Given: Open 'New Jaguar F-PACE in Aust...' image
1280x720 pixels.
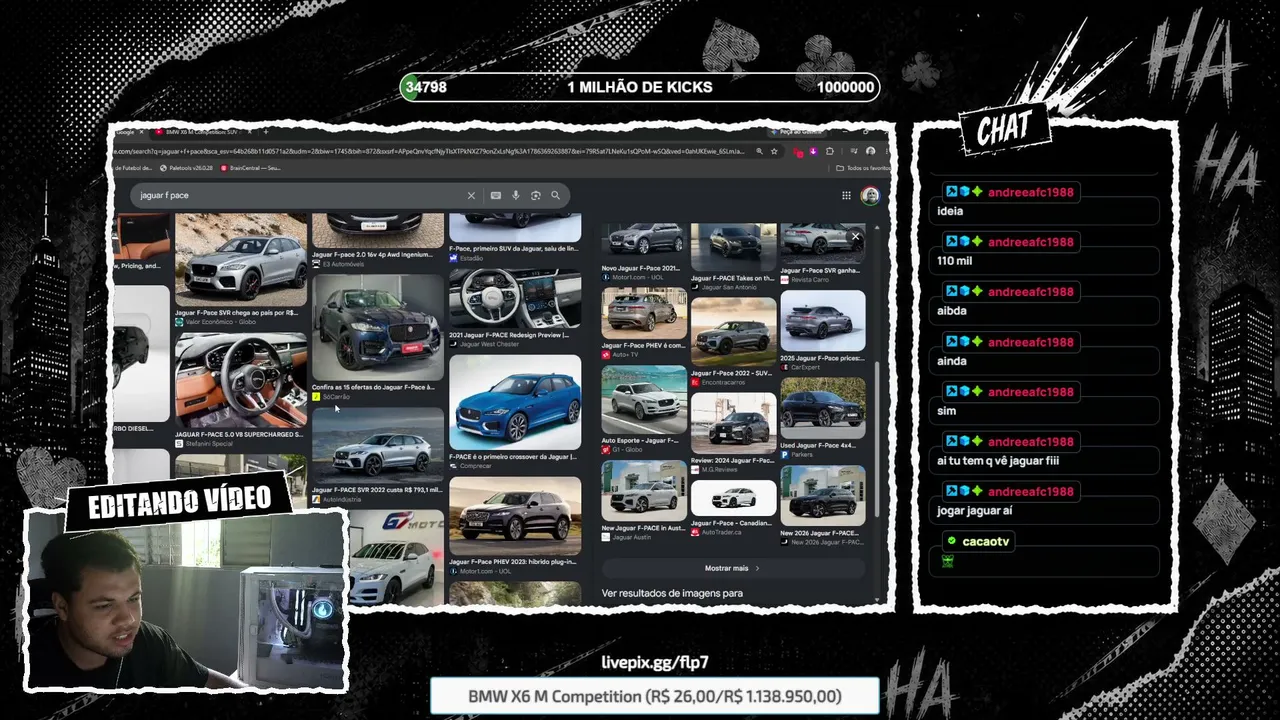Looking at the screenshot, I should tap(644, 491).
